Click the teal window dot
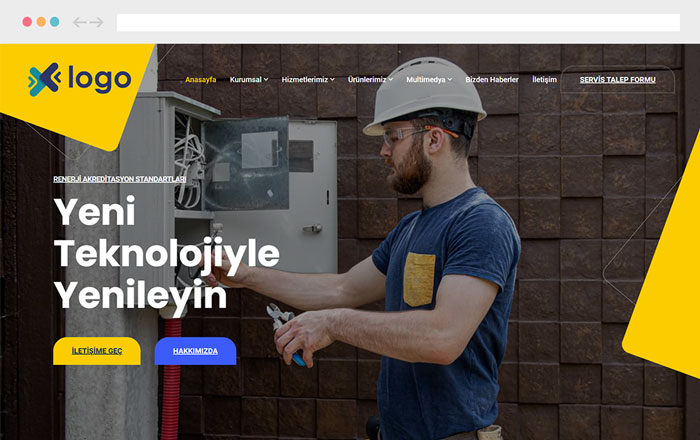This screenshot has width=700, height=440. [x=54, y=22]
